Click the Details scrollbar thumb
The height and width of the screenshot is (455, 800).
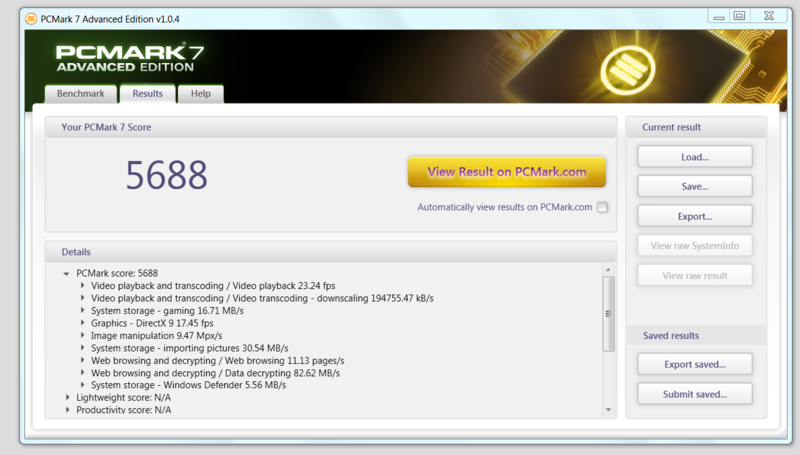click(x=608, y=314)
